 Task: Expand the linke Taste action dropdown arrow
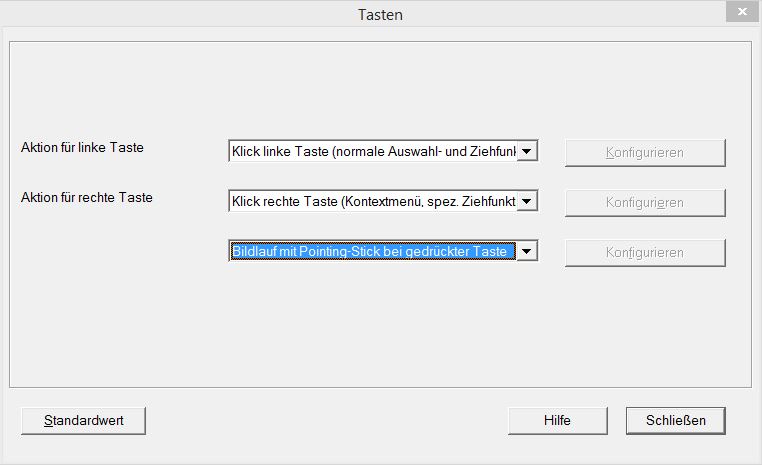click(528, 152)
